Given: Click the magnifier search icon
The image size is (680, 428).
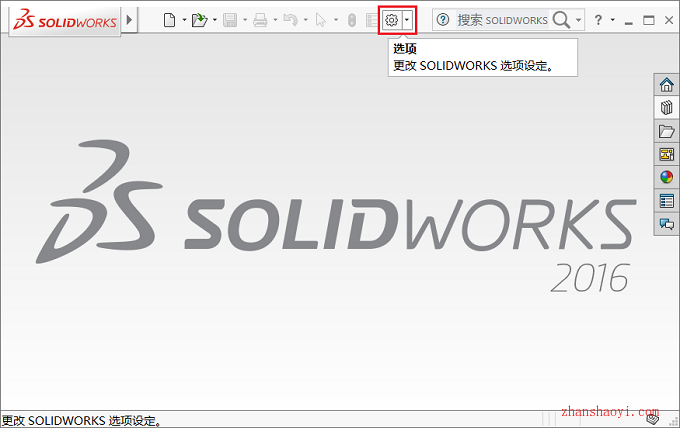Looking at the screenshot, I should pos(562,20).
